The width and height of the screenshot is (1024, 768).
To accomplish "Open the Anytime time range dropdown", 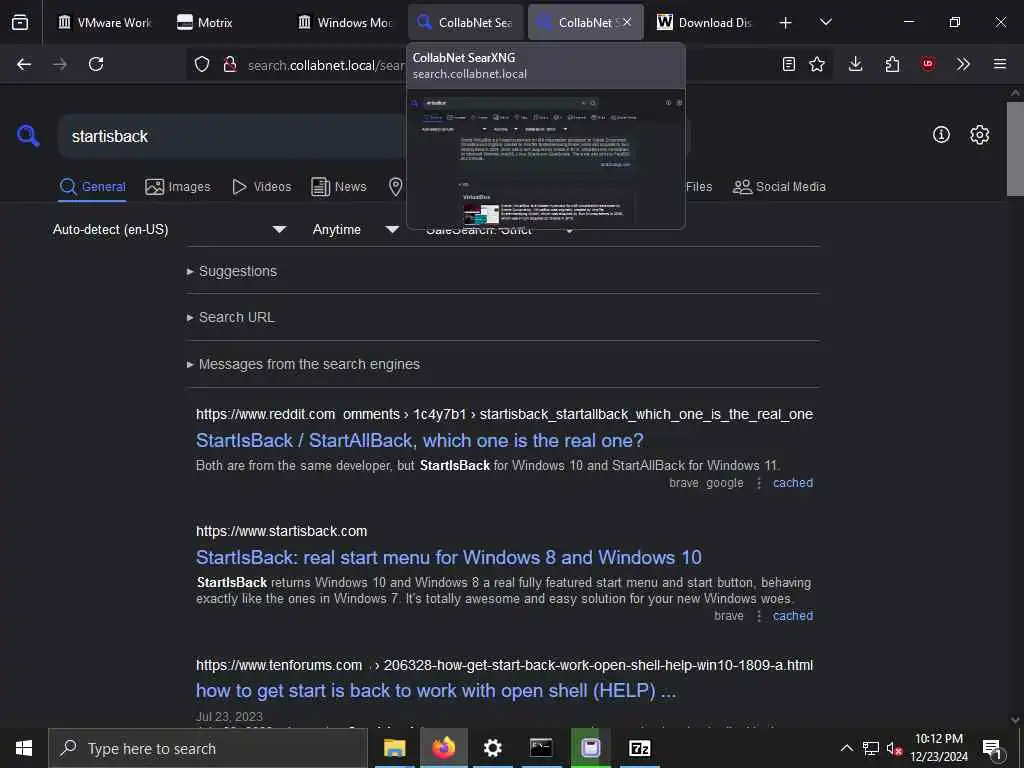I will tap(356, 229).
